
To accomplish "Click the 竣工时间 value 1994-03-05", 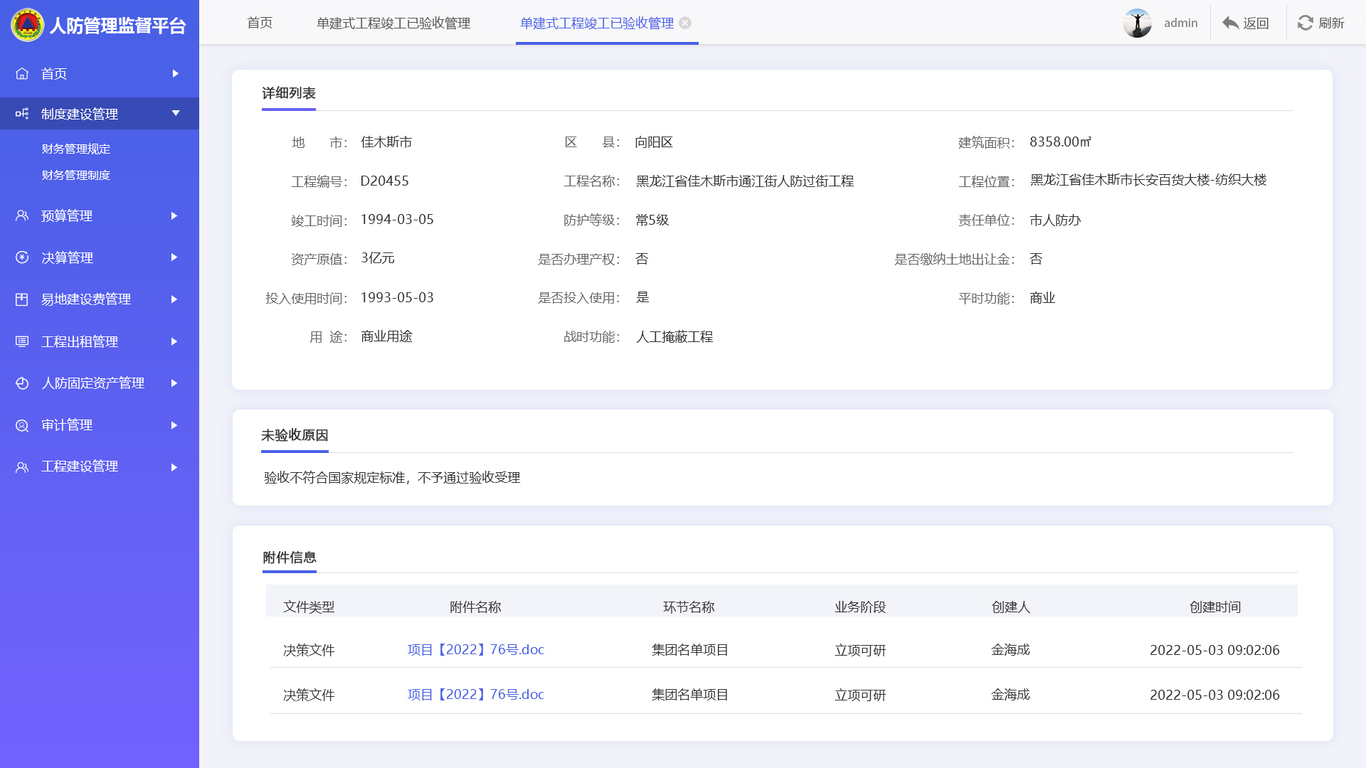I will [397, 219].
